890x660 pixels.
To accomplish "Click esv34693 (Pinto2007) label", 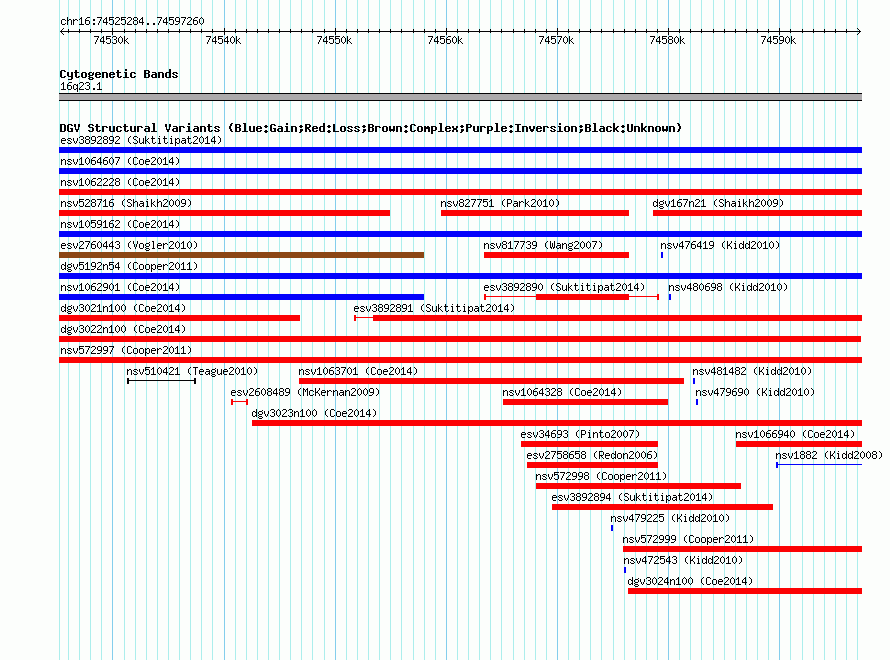I will tap(580, 434).
